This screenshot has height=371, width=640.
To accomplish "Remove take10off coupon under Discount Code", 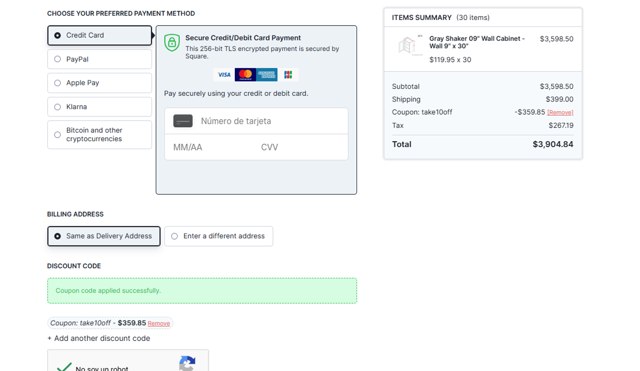I will [x=159, y=324].
